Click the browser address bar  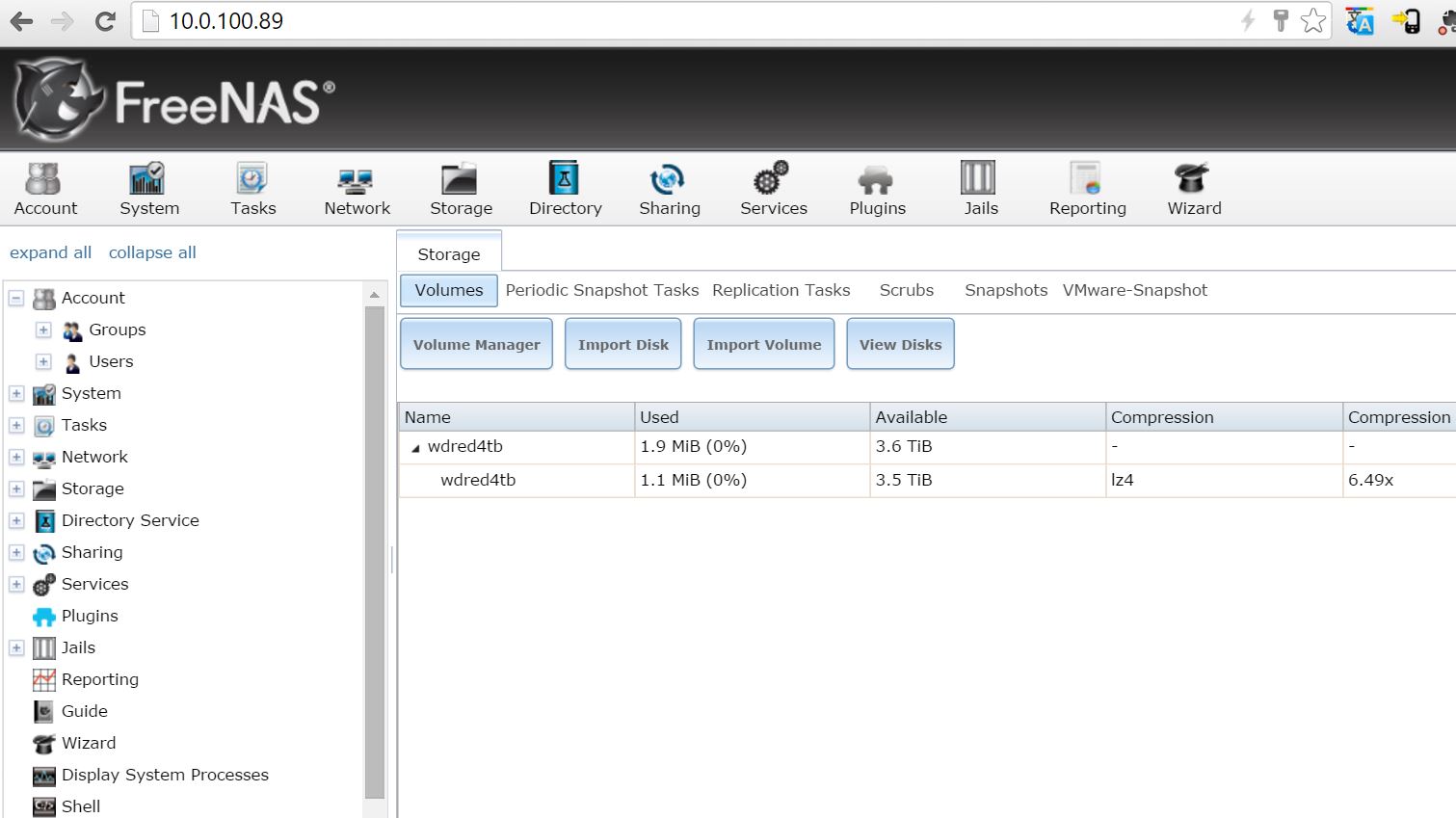coord(675,21)
